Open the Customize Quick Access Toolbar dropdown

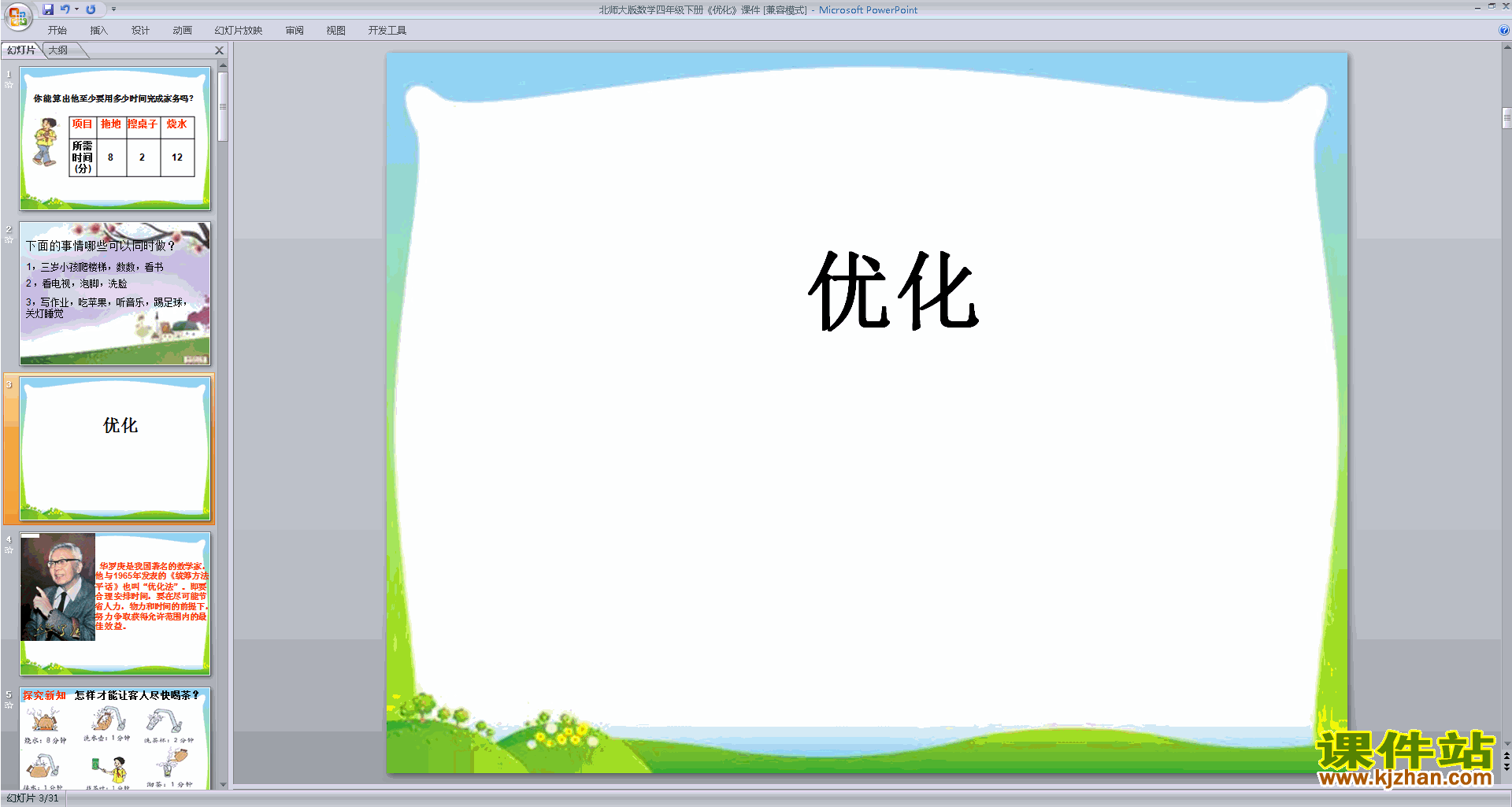pos(113,9)
